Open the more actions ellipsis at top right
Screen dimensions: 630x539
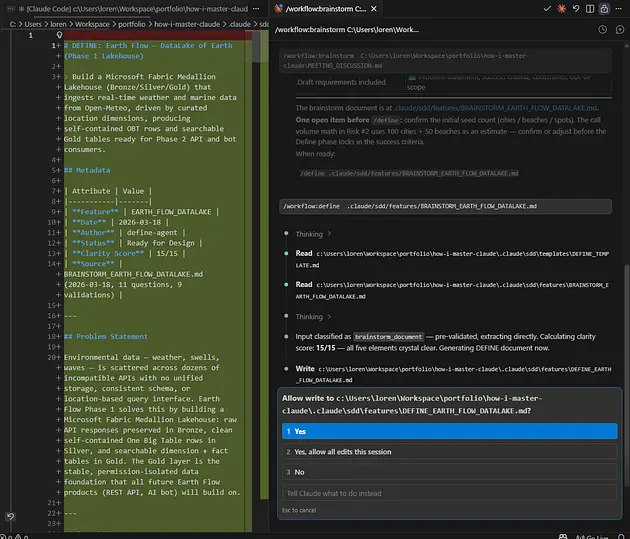coord(618,8)
